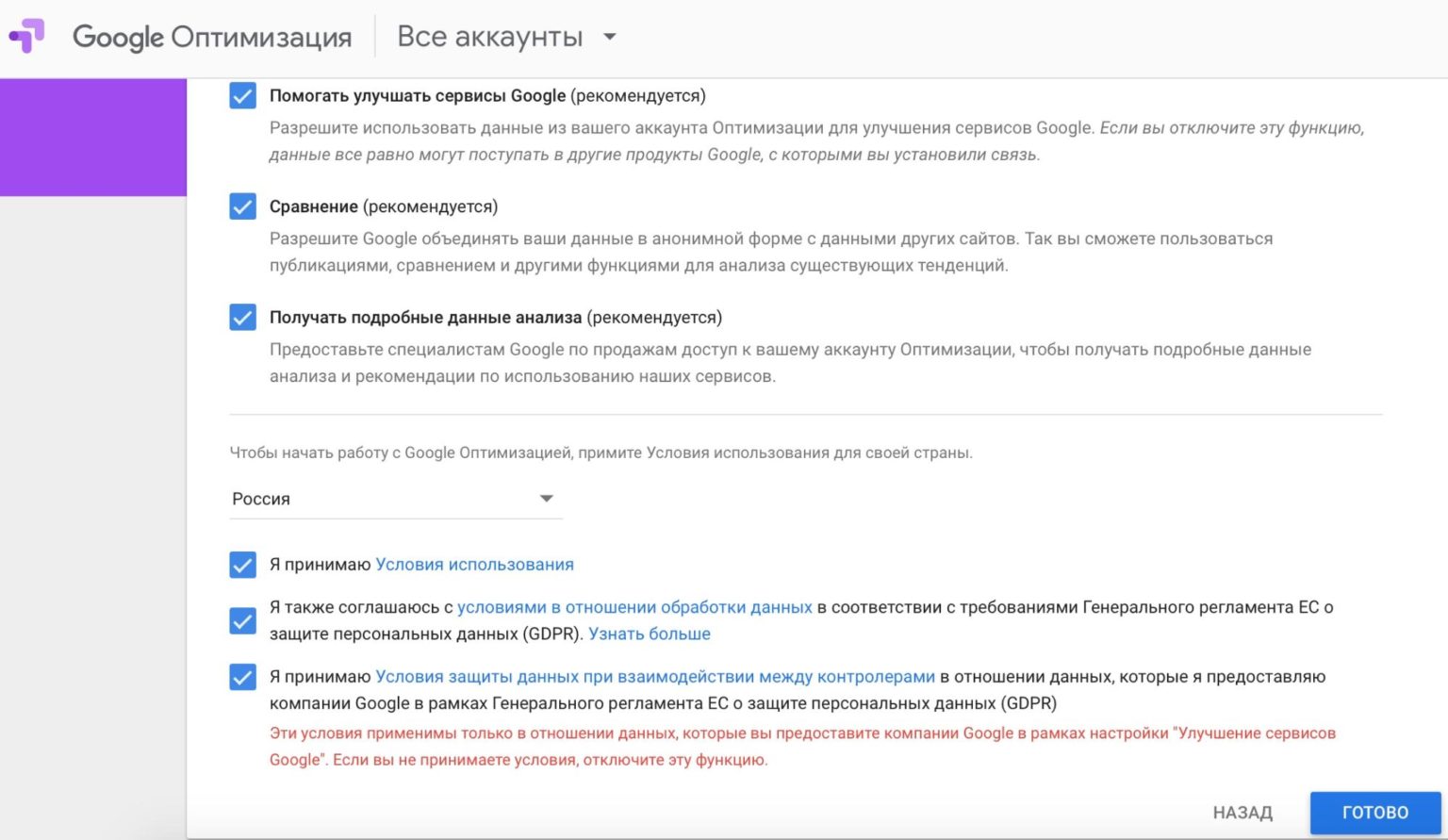
Task: Toggle the Сравнение checkbox
Action: 242,206
